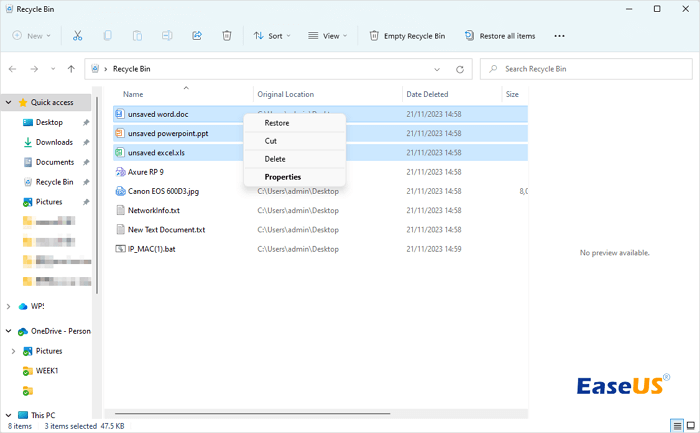700x433 pixels.
Task: Choose Delete from the context menu
Action: [275, 159]
